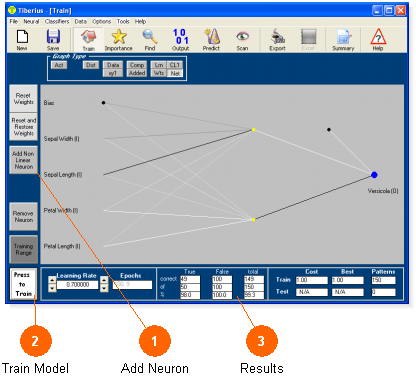This screenshot has height=378, width=416.
Task: Click the Find magnifier icon
Action: [x=150, y=36]
